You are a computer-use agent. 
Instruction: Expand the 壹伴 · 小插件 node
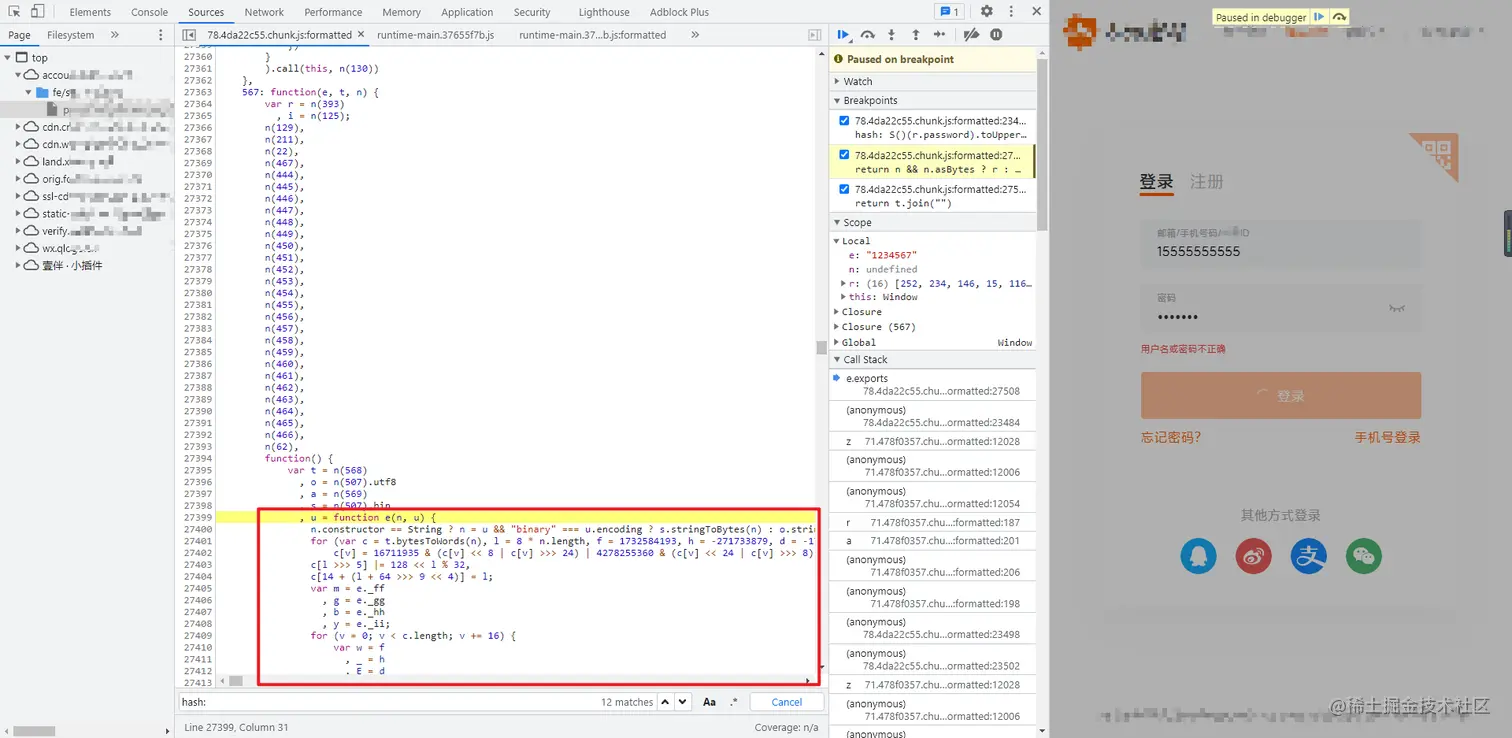(20, 266)
